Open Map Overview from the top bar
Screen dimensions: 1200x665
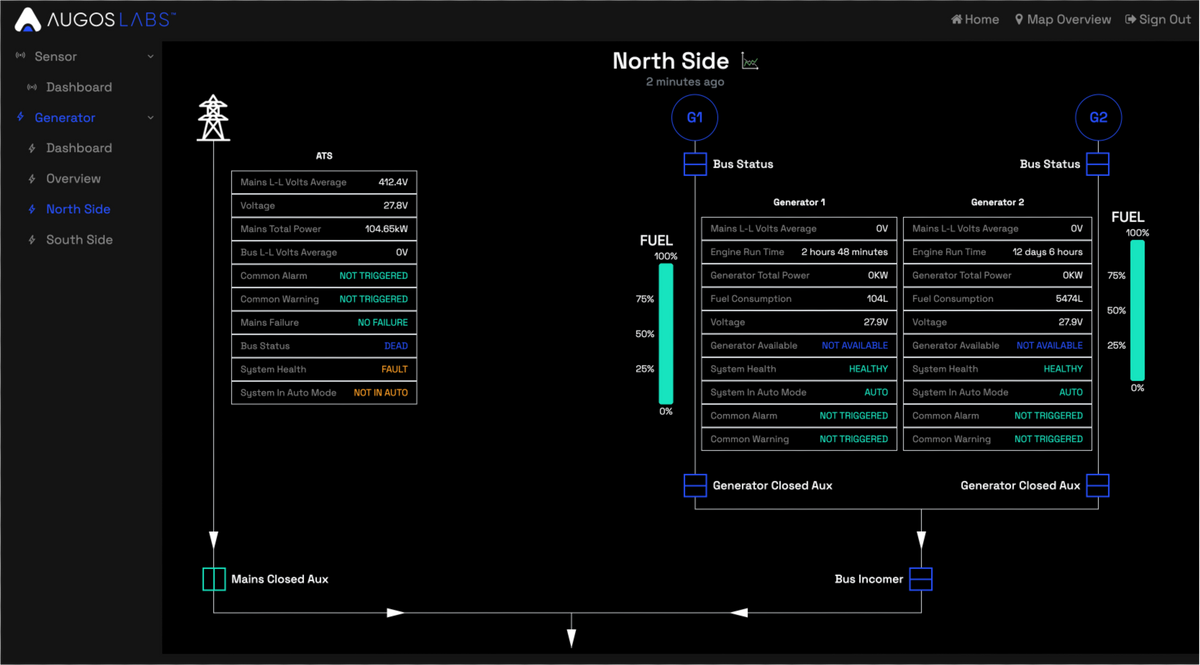pos(1062,18)
